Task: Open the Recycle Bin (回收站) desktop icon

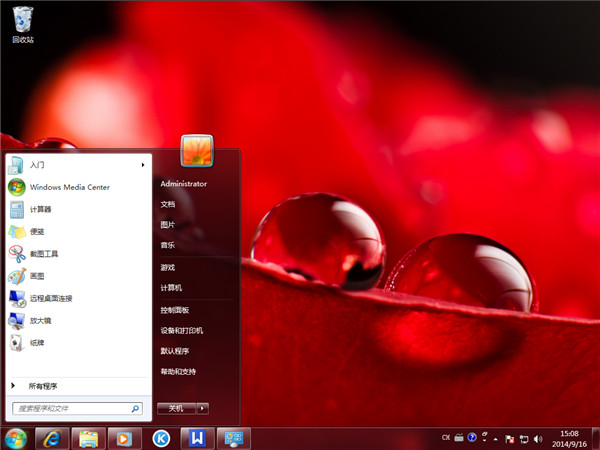Action: click(22, 22)
